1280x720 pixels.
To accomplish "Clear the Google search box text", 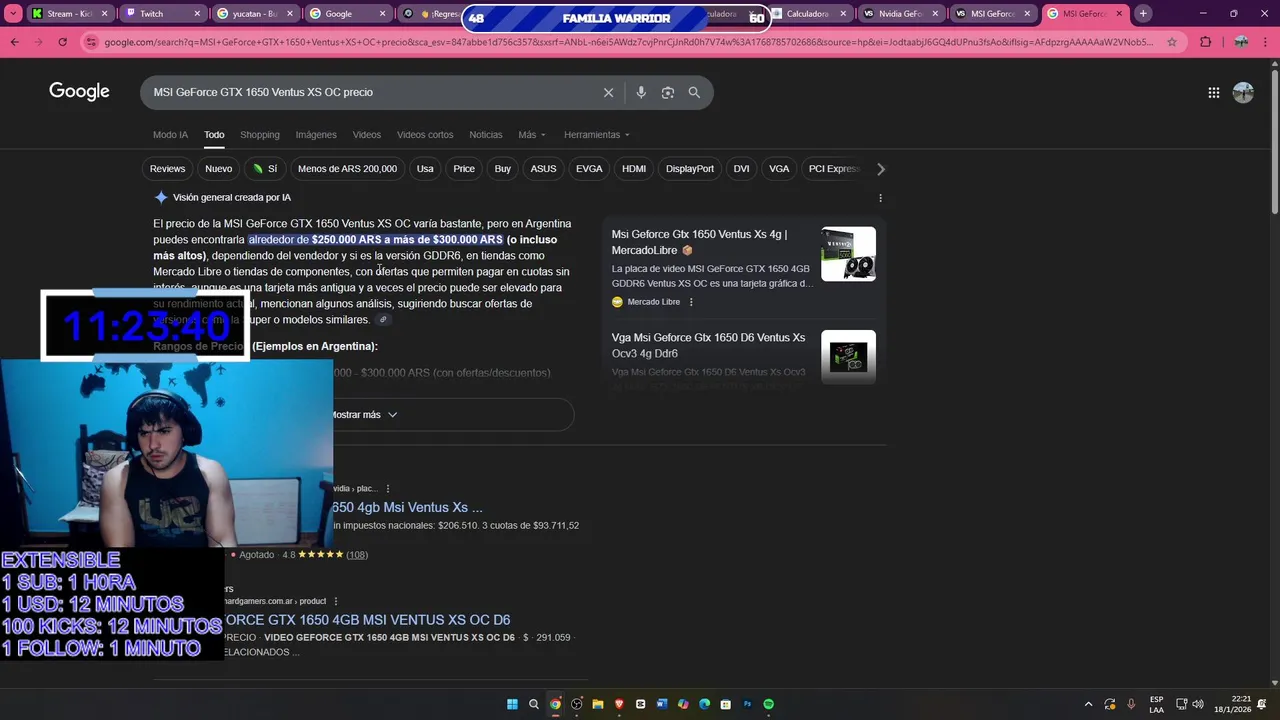I will tap(608, 92).
